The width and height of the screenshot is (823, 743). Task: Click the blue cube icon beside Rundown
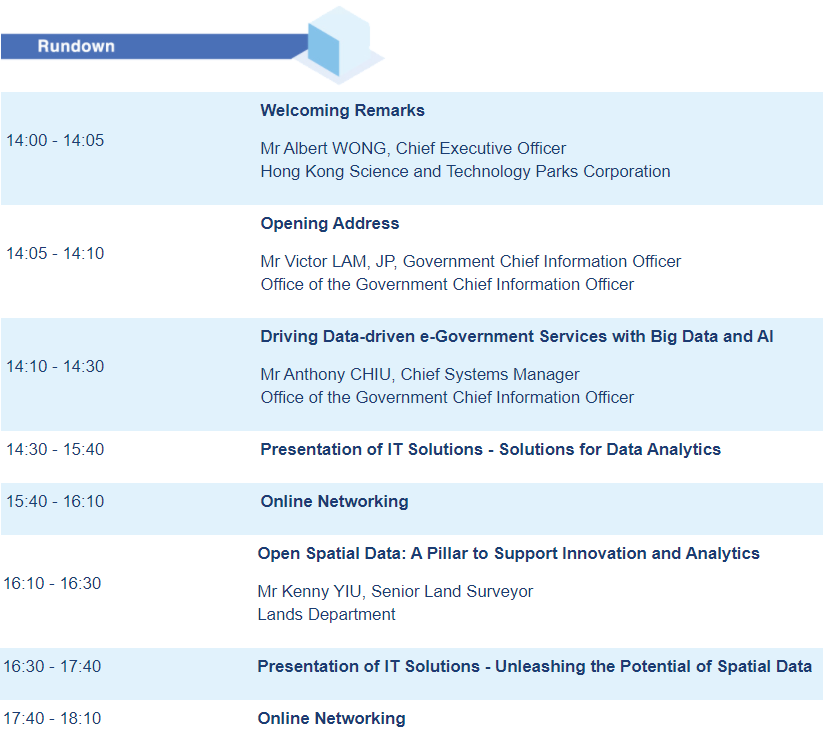tap(339, 46)
